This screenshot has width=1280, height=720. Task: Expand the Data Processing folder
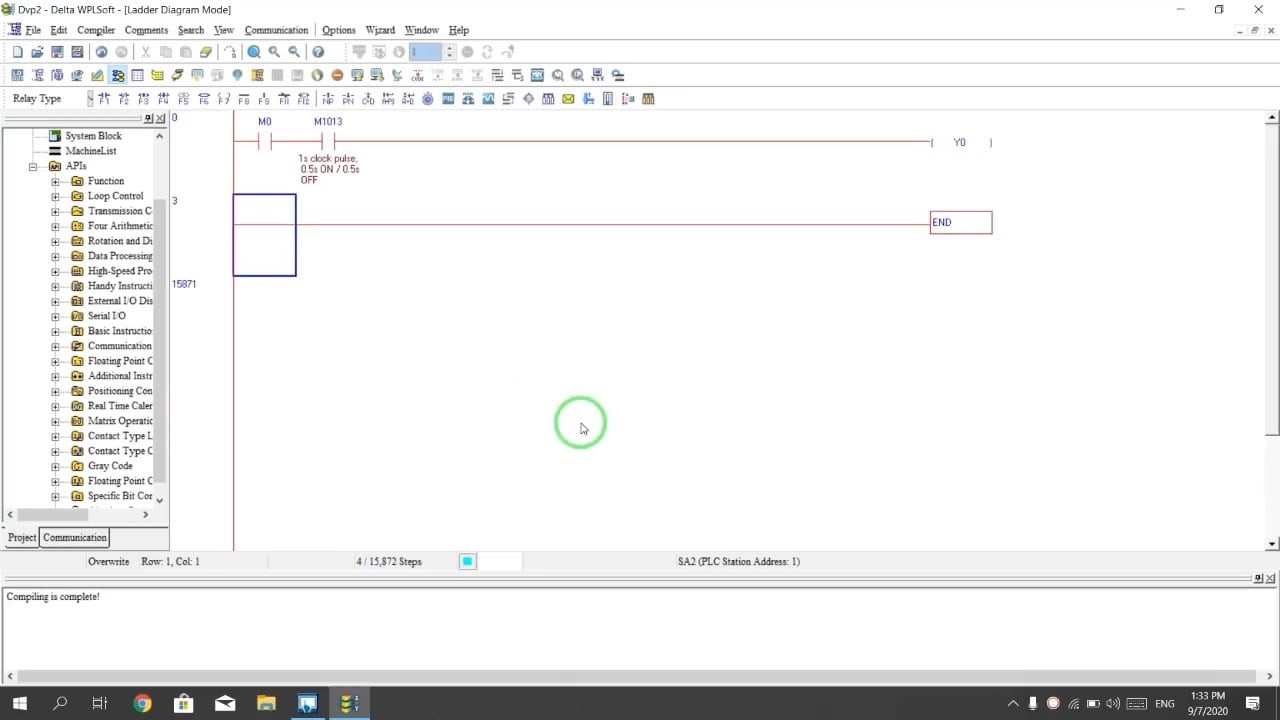click(x=55, y=256)
